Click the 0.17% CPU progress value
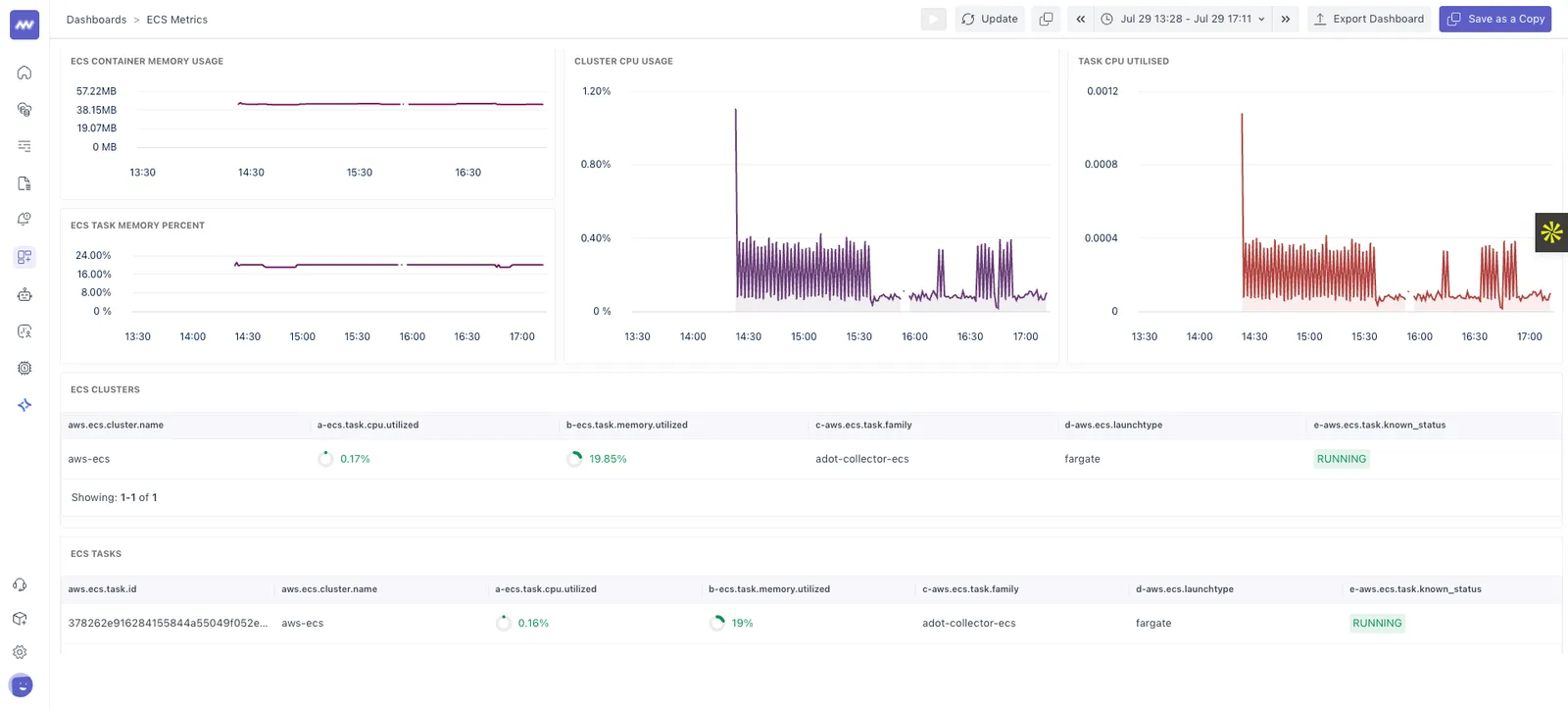The width and height of the screenshot is (1568, 709). coord(355,459)
